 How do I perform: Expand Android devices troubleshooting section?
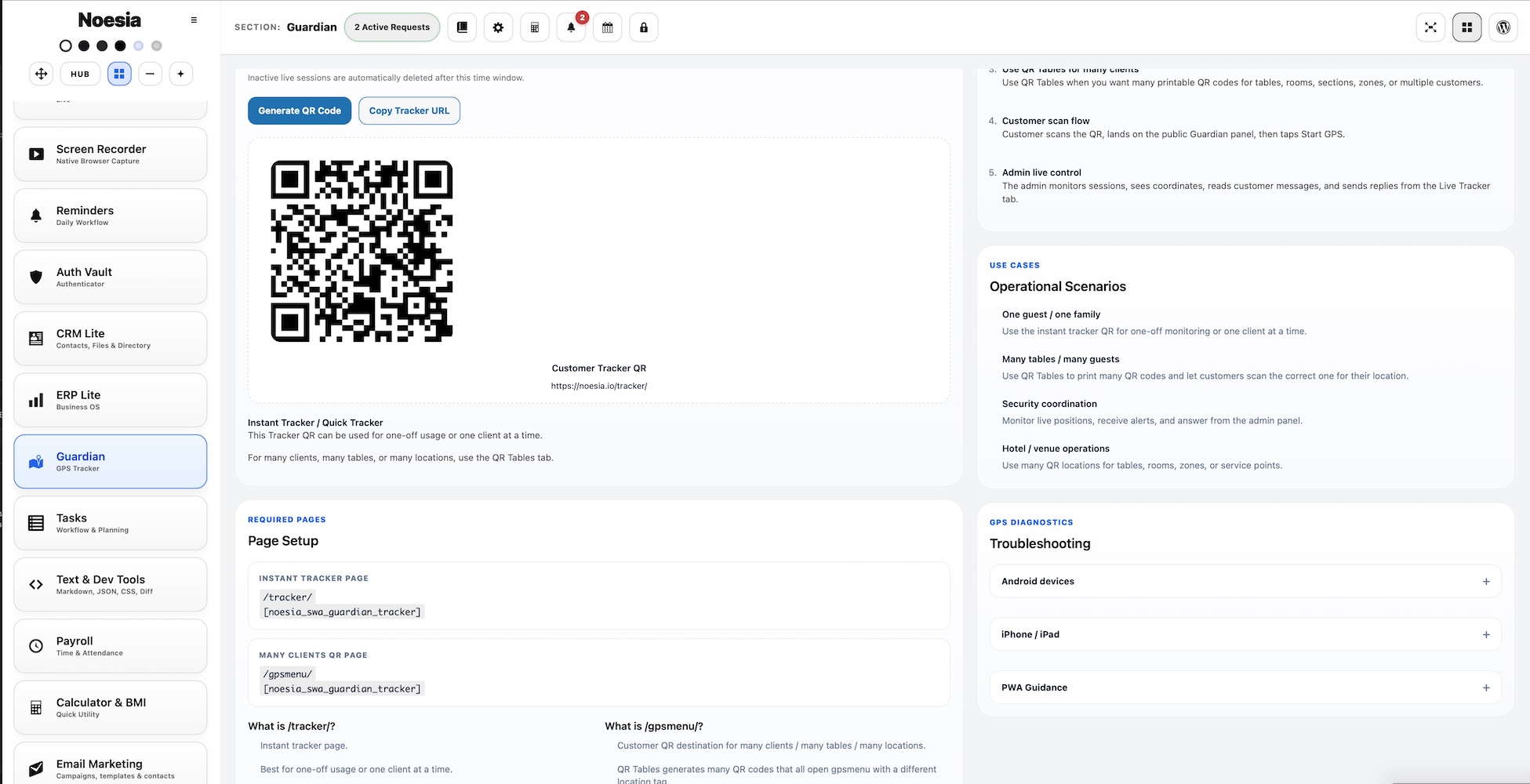pyautogui.click(x=1245, y=582)
